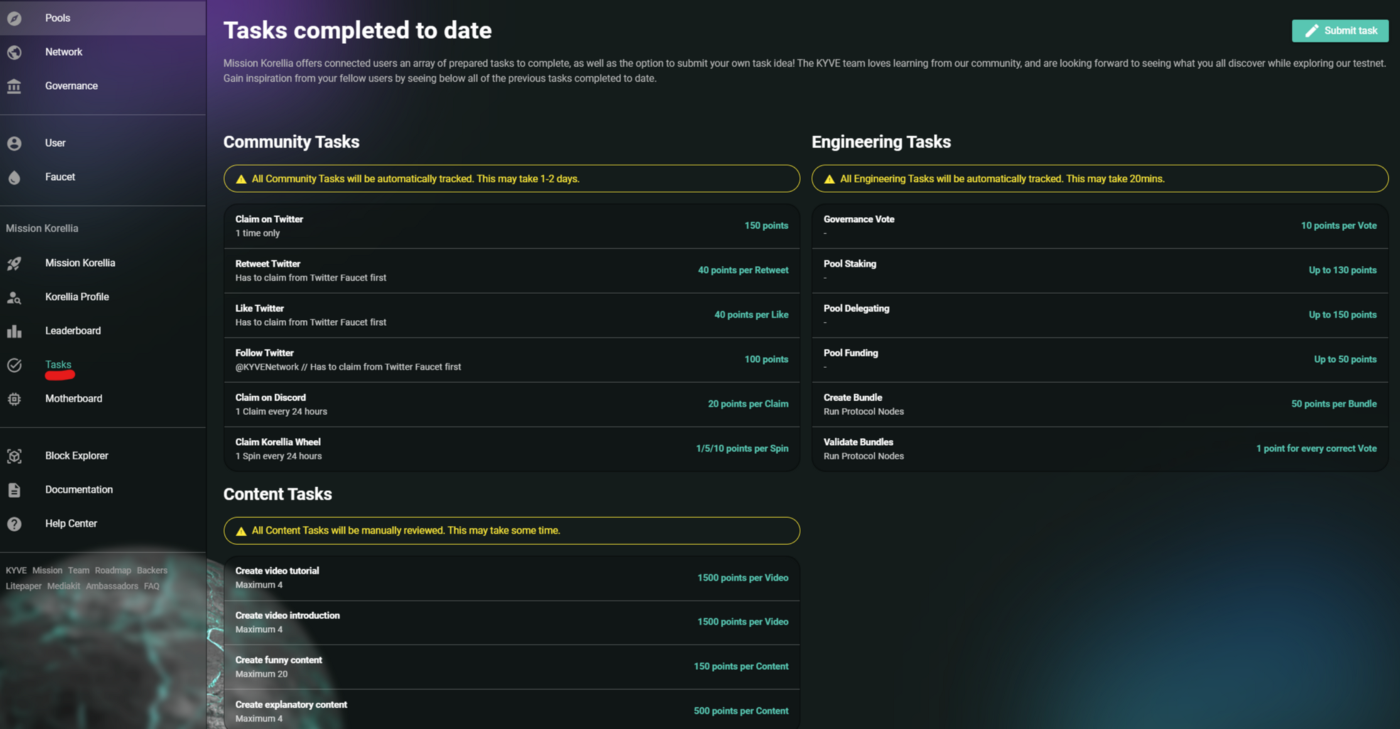Image resolution: width=1400 pixels, height=729 pixels.
Task: Select the Create Bundle task row
Action: click(1100, 404)
